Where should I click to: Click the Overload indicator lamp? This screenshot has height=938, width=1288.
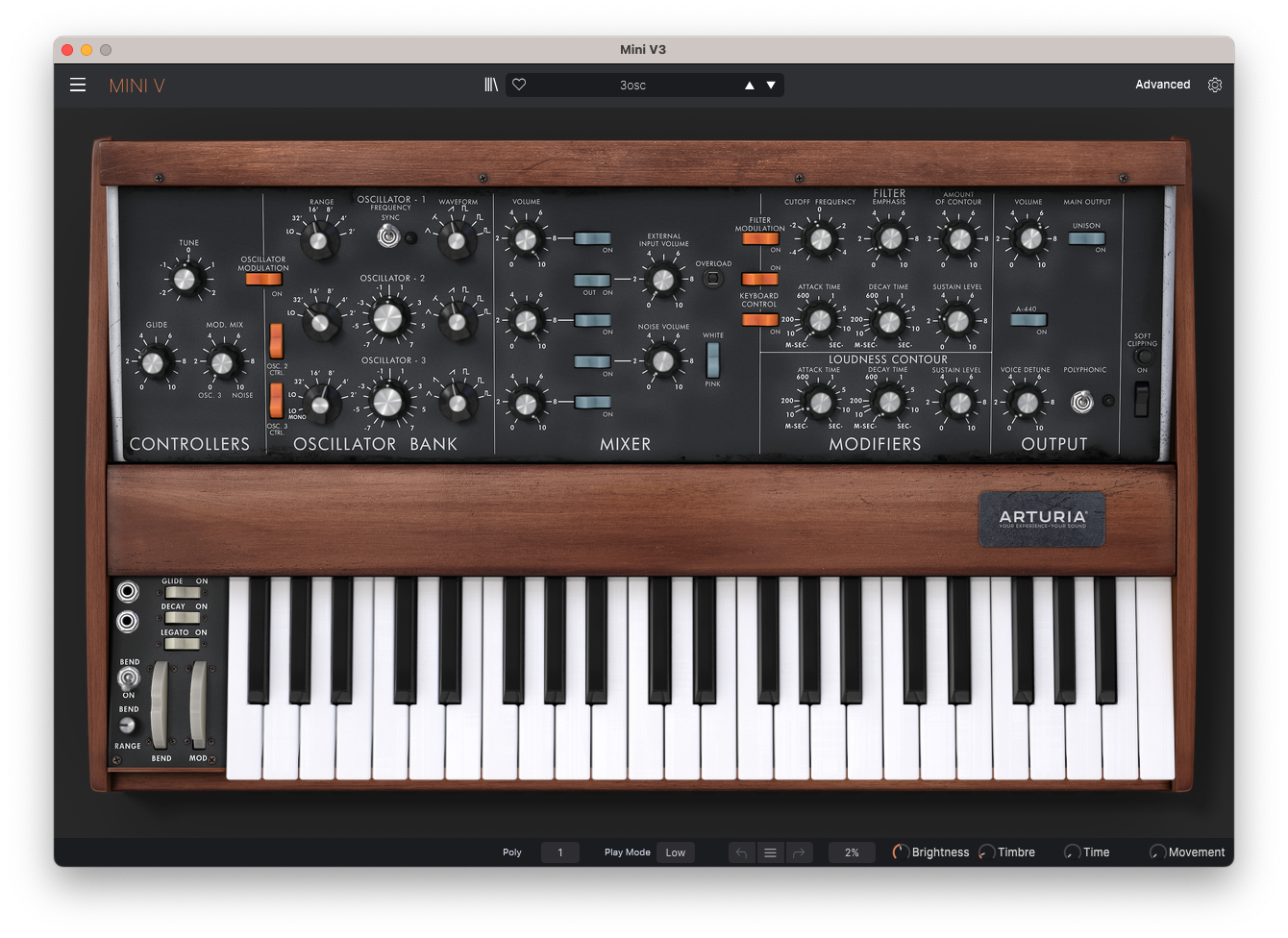712,280
